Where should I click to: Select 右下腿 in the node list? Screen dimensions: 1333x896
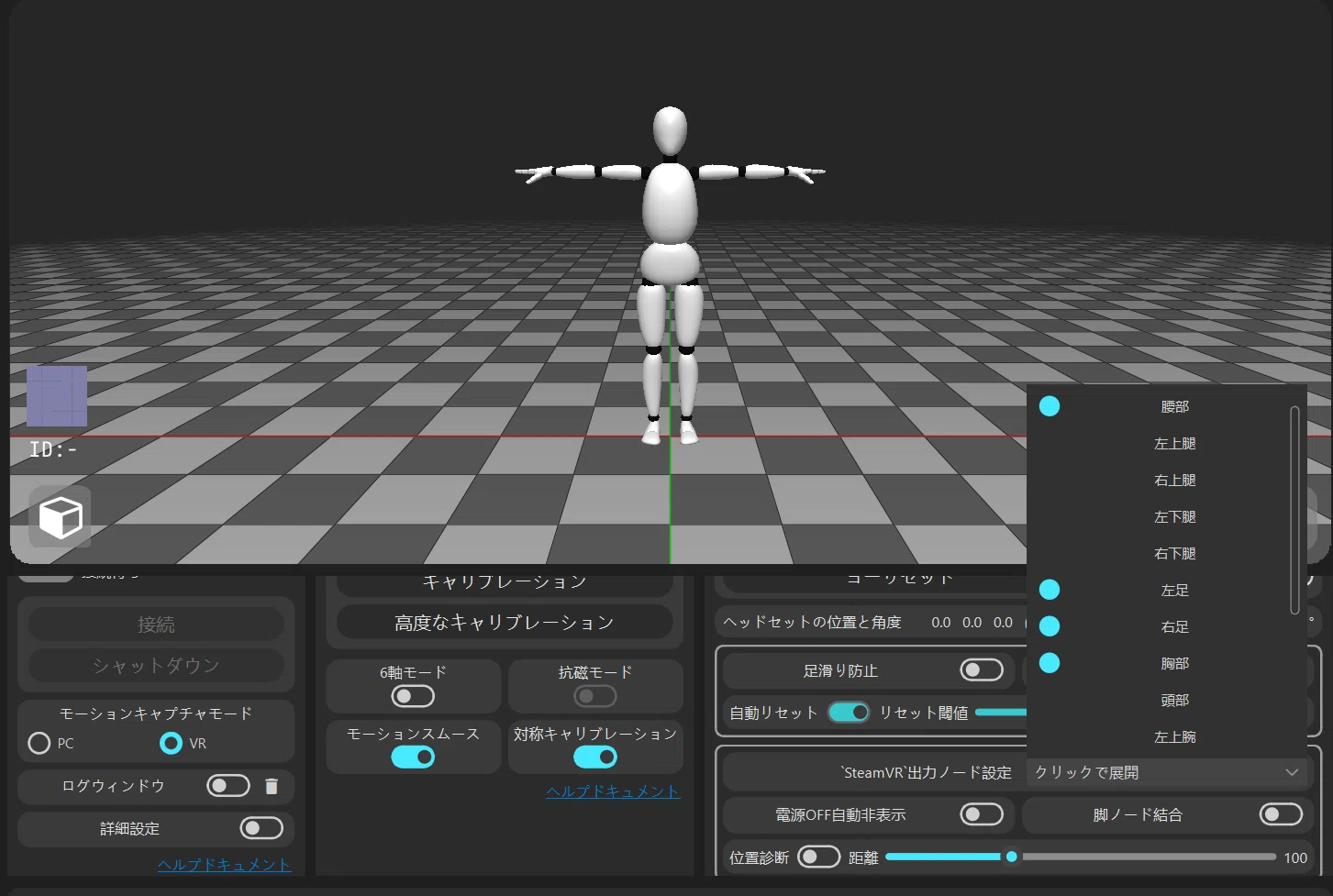click(x=1167, y=553)
